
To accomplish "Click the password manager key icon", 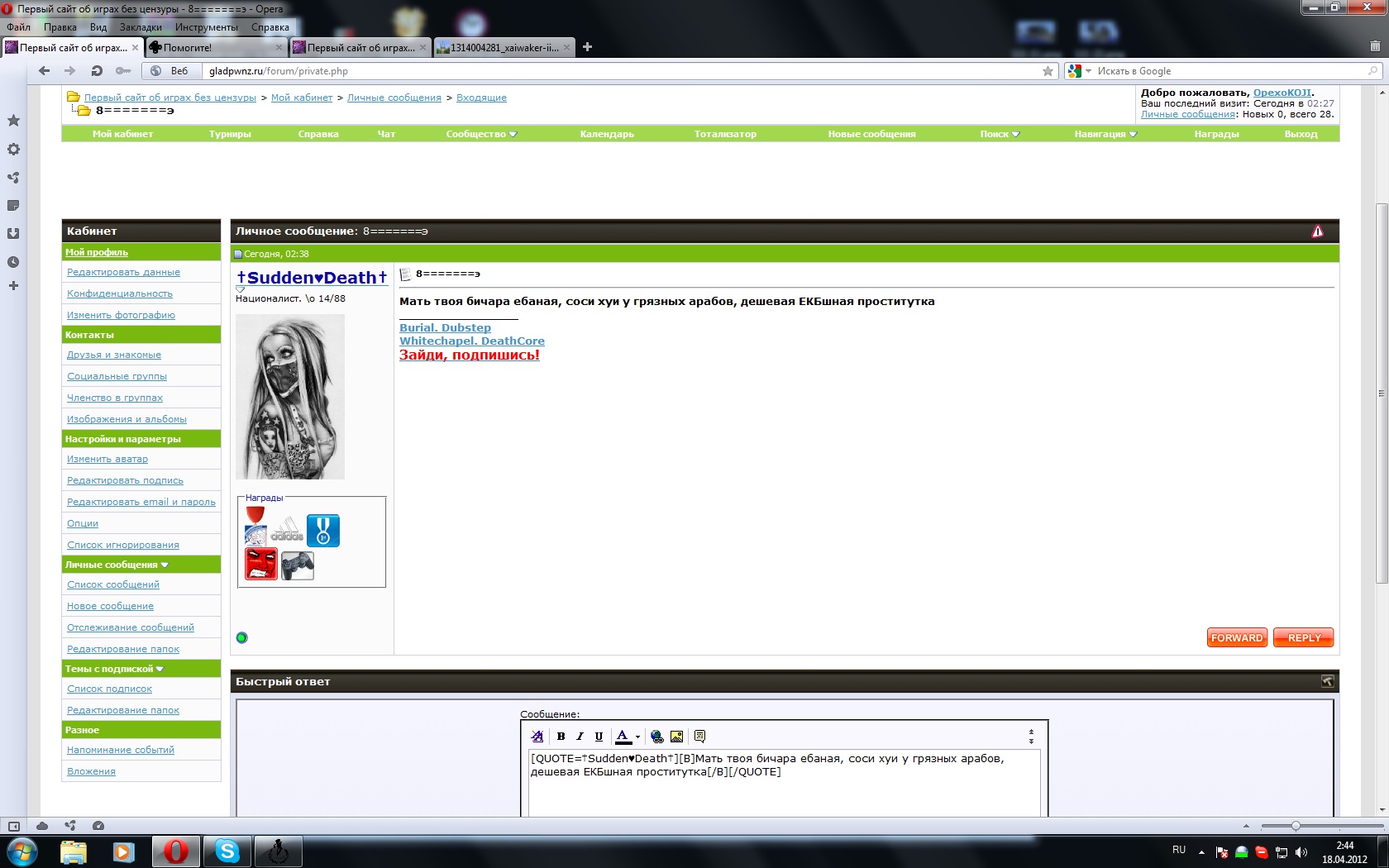I will click(x=123, y=71).
